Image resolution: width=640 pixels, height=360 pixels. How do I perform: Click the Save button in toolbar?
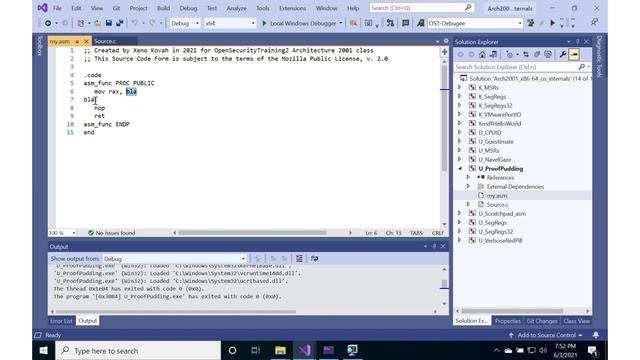pos(109,23)
